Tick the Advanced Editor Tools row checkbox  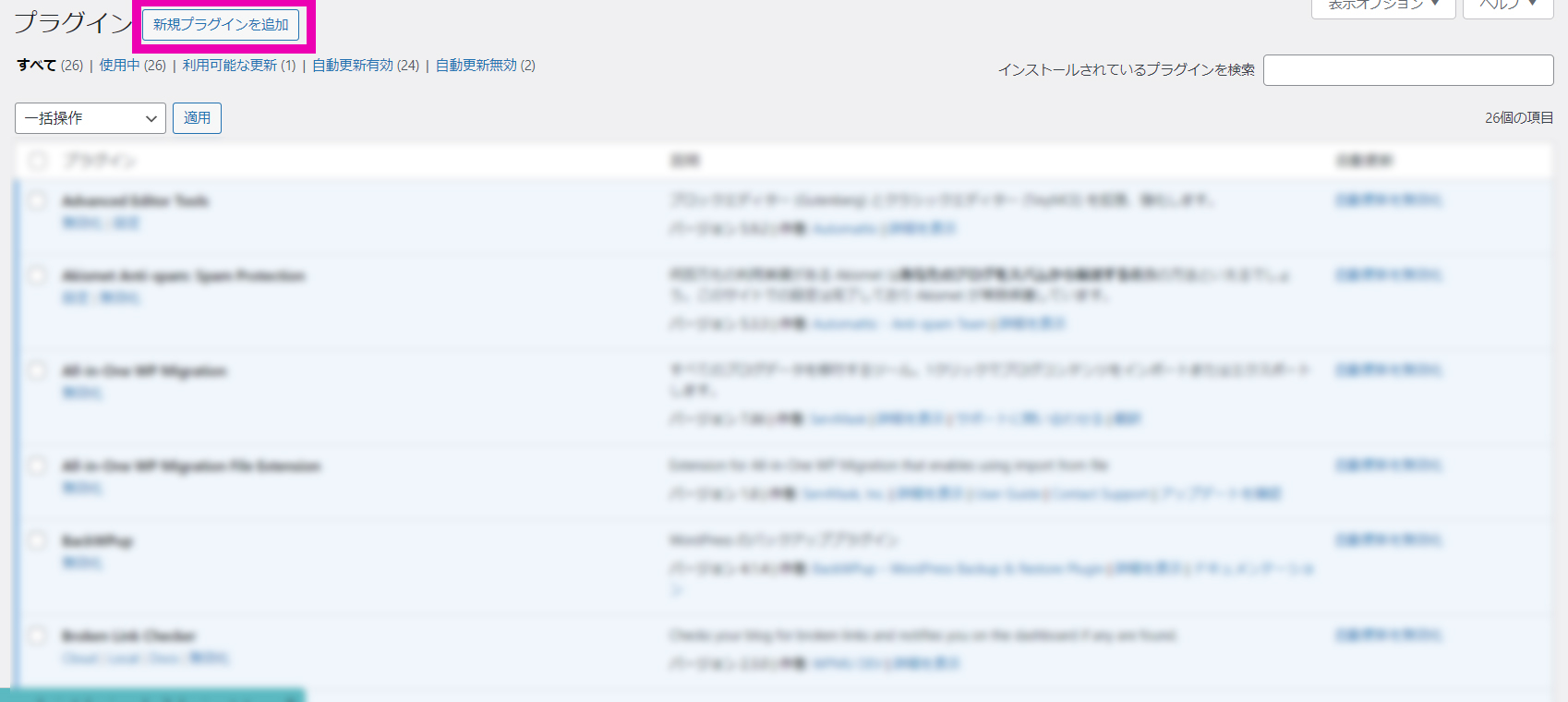click(38, 200)
